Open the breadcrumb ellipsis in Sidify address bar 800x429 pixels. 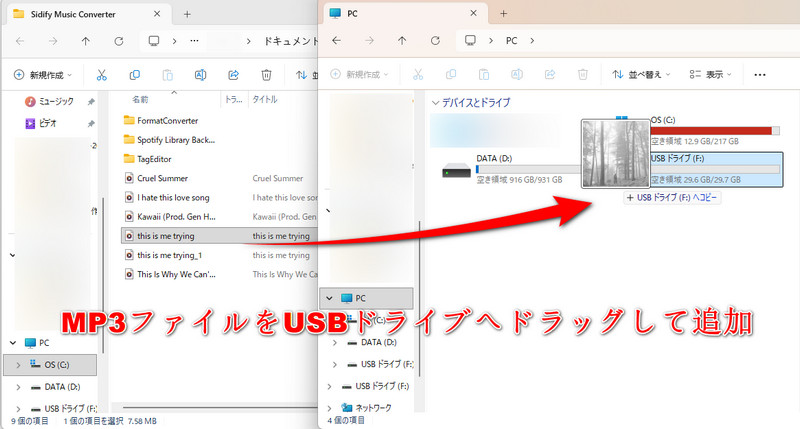point(194,41)
